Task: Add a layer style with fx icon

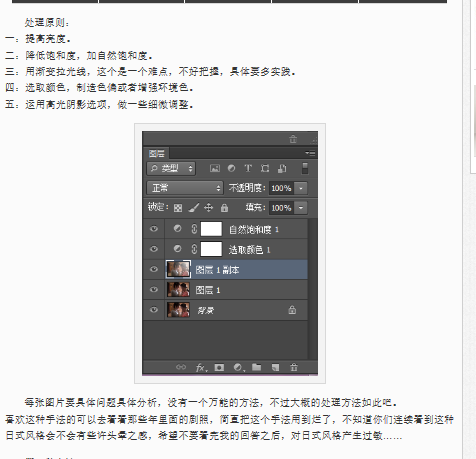Action: 201,367
